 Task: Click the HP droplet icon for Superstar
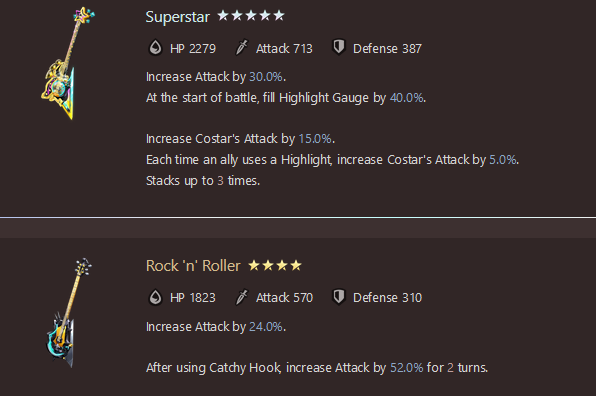(x=155, y=48)
